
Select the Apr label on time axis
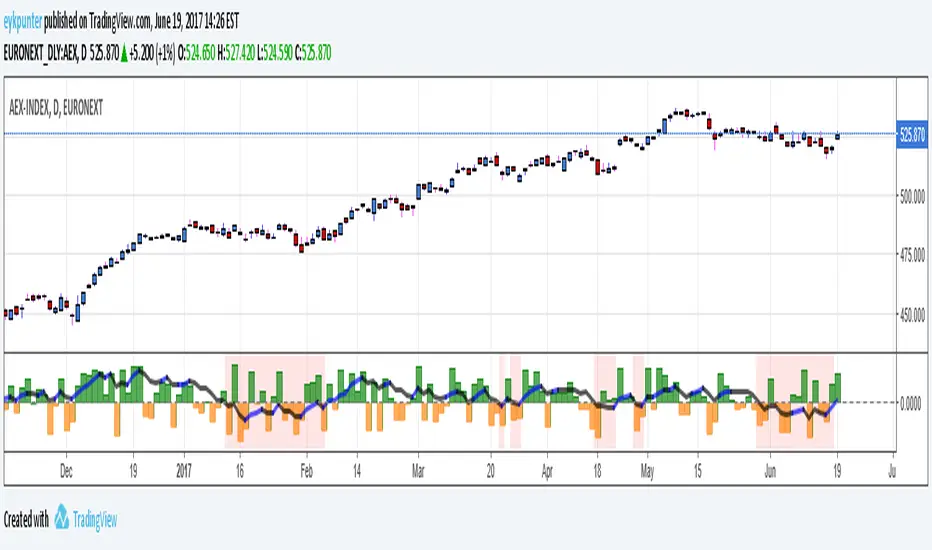point(547,467)
